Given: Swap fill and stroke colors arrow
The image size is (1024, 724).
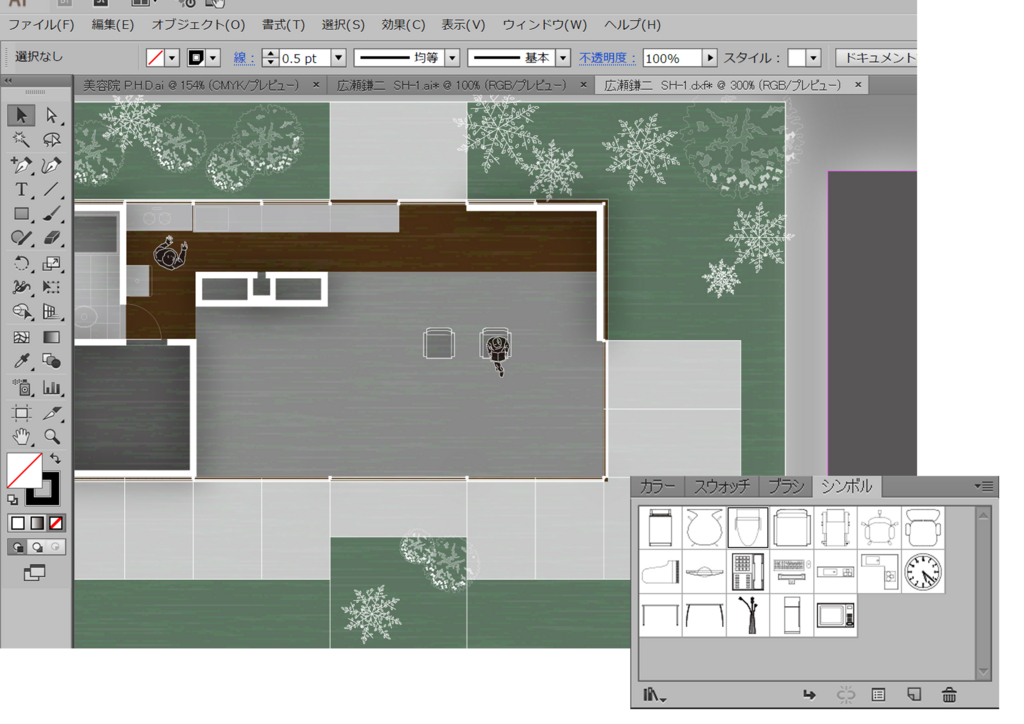Looking at the screenshot, I should [x=55, y=459].
